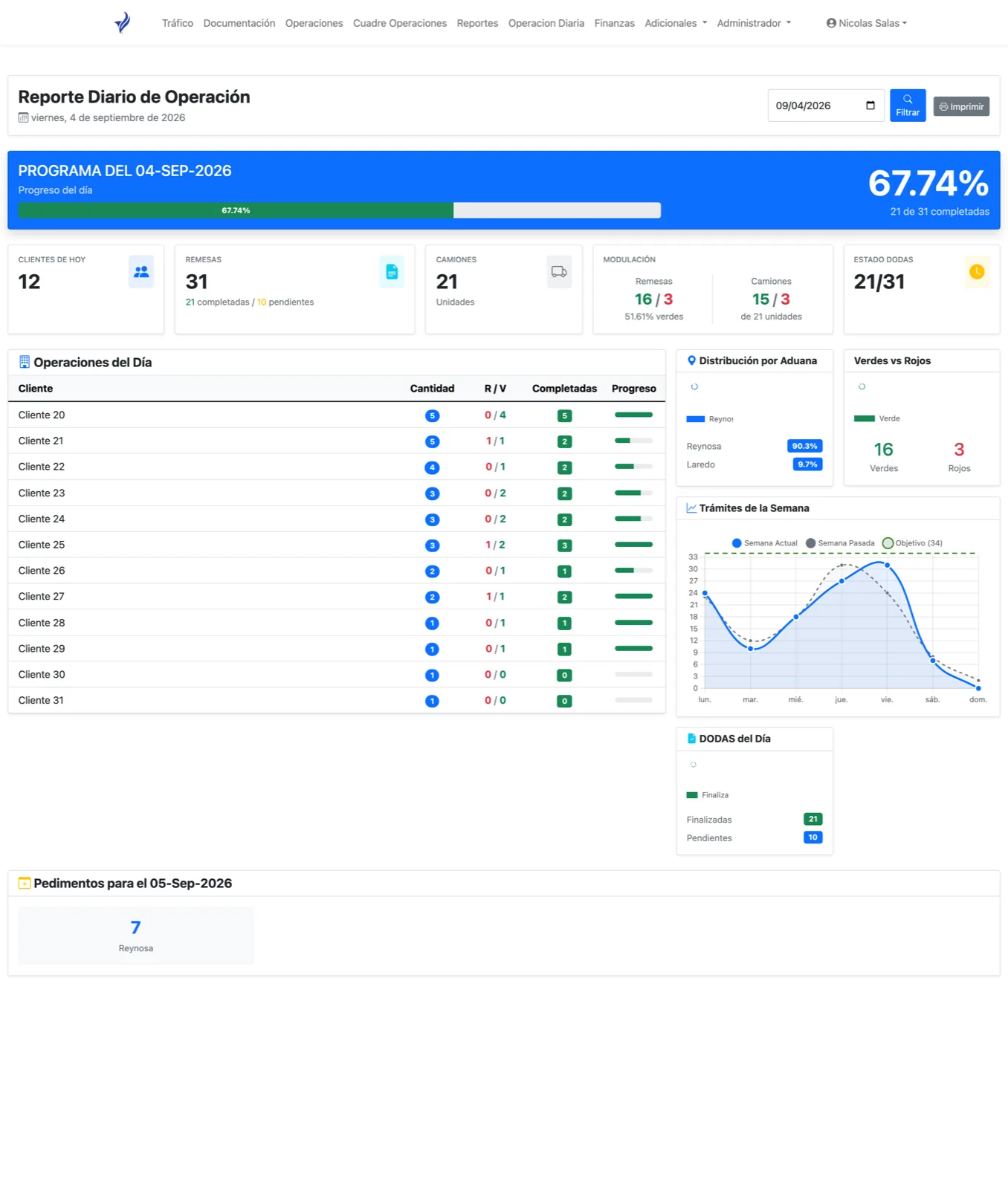Click the company logo in navbar
The width and height of the screenshot is (1008, 1189).
[123, 23]
